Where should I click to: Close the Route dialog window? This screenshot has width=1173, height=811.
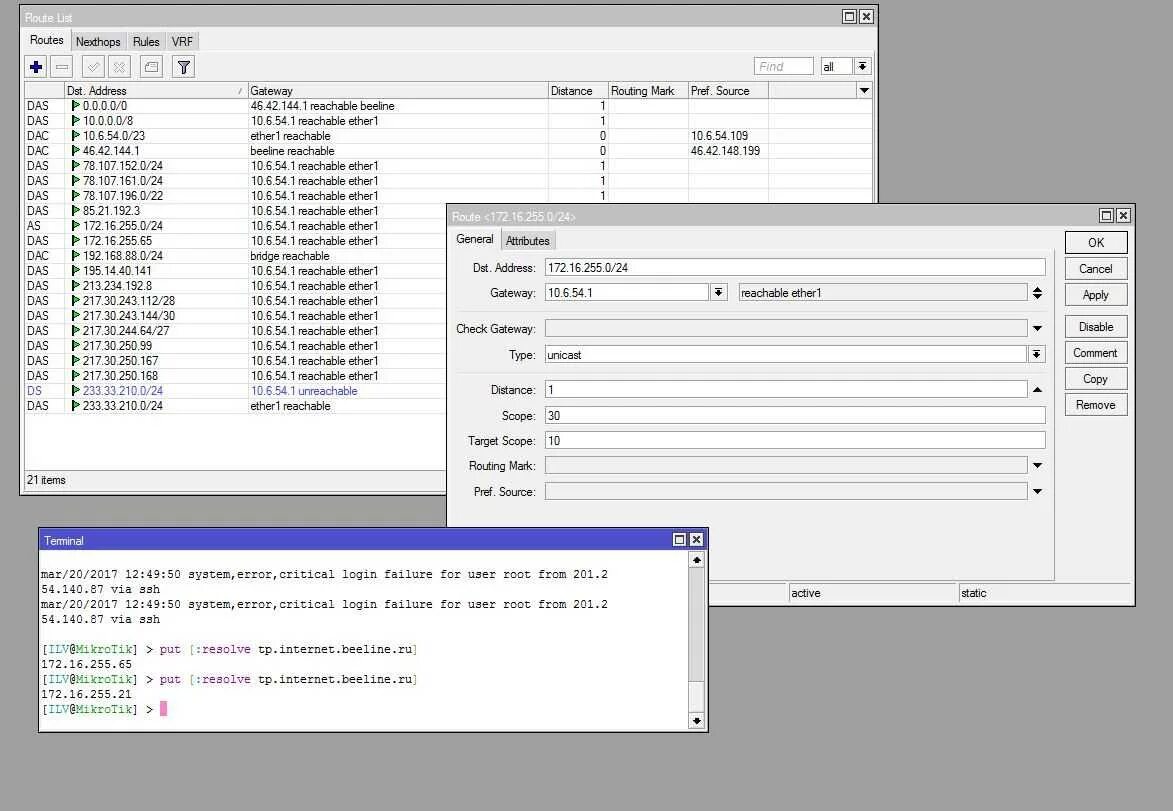1123,215
